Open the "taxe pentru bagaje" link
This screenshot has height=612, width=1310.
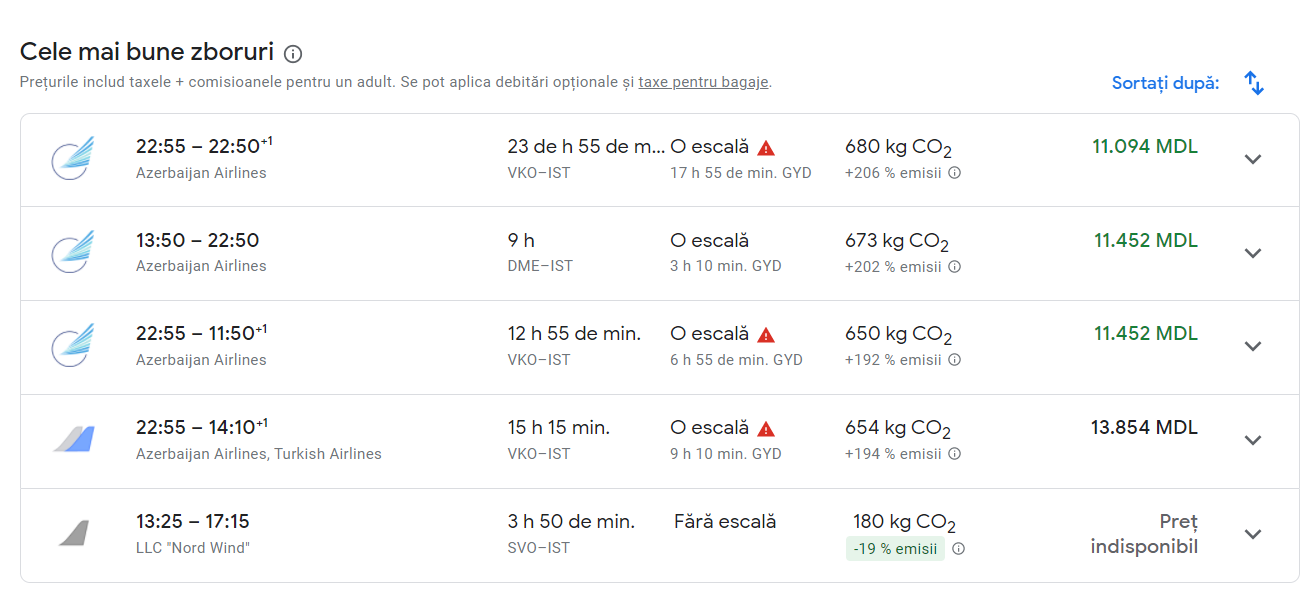coord(703,82)
